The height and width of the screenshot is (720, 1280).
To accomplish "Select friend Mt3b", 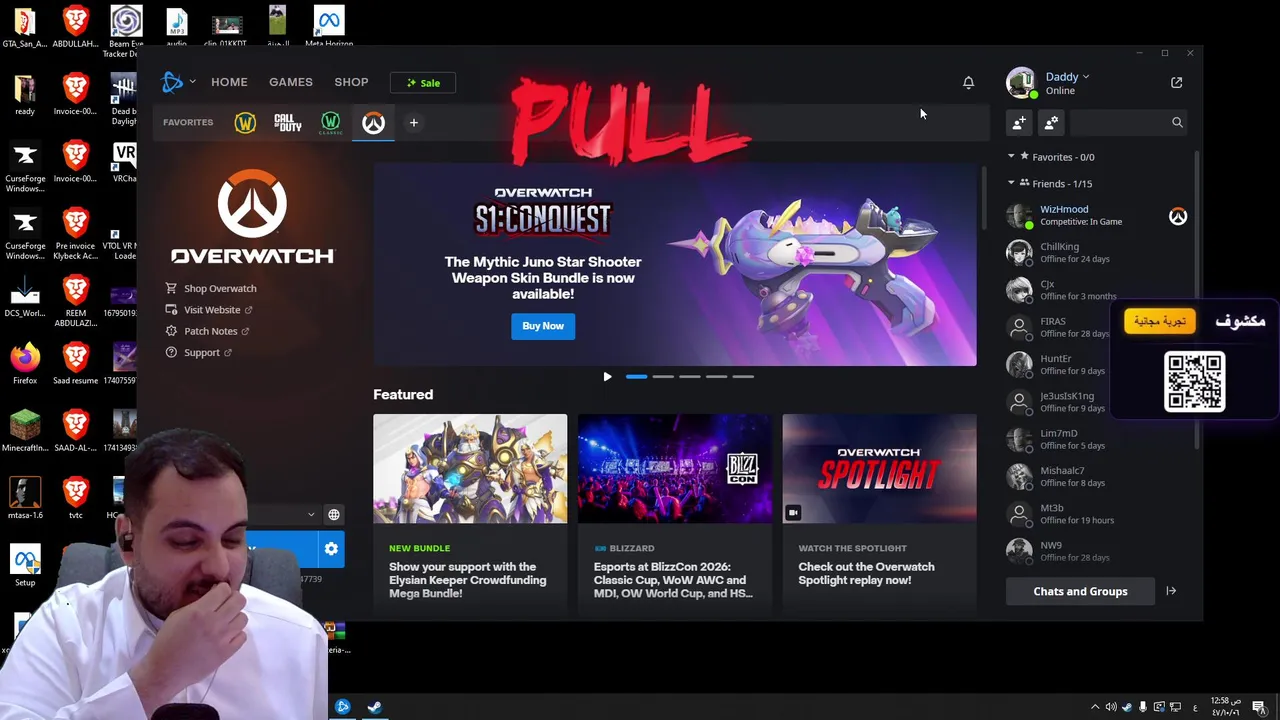I will [1098, 514].
